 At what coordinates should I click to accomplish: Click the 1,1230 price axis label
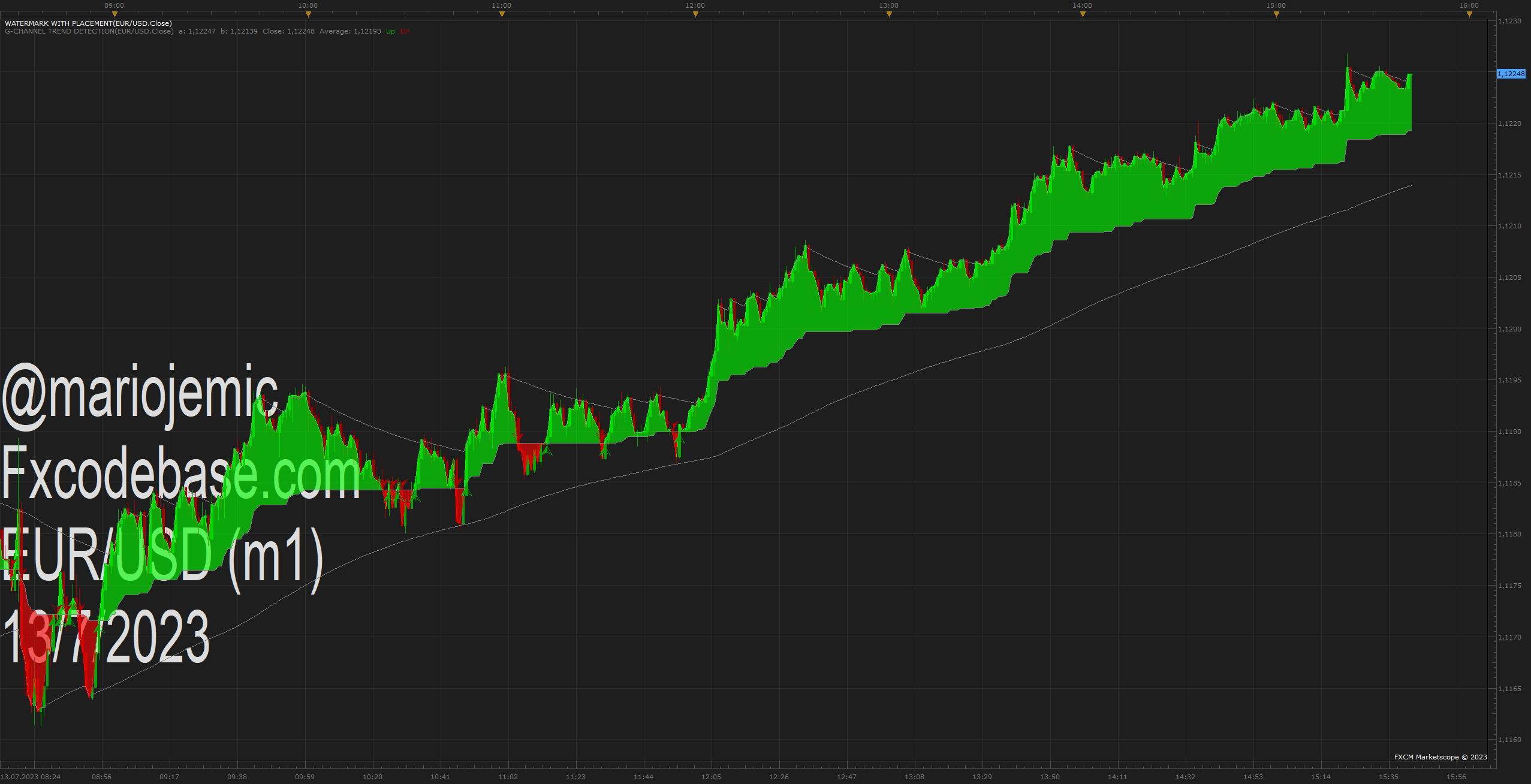click(x=1509, y=21)
